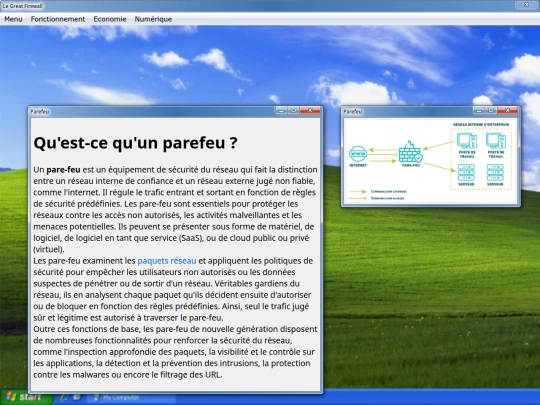
Task: Open the Fonctionnement menu
Action: pos(58,19)
